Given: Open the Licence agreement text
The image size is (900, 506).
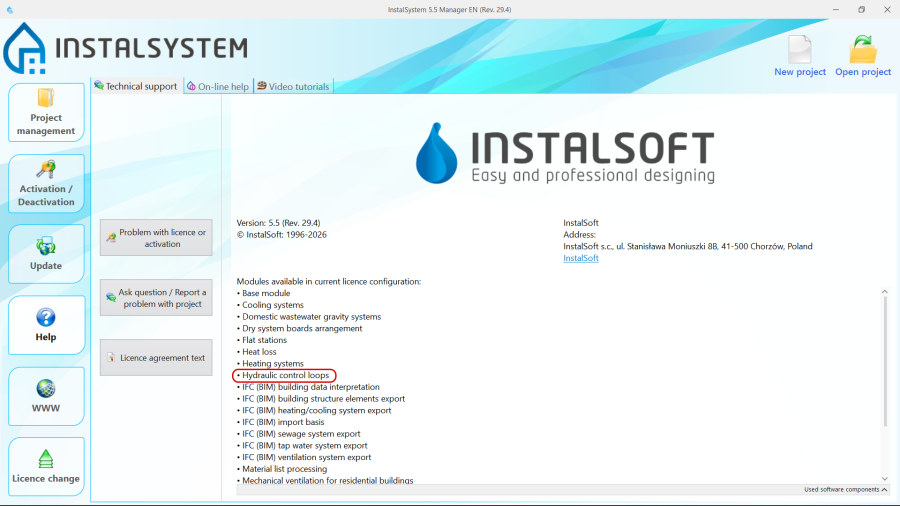Looking at the screenshot, I should point(156,357).
